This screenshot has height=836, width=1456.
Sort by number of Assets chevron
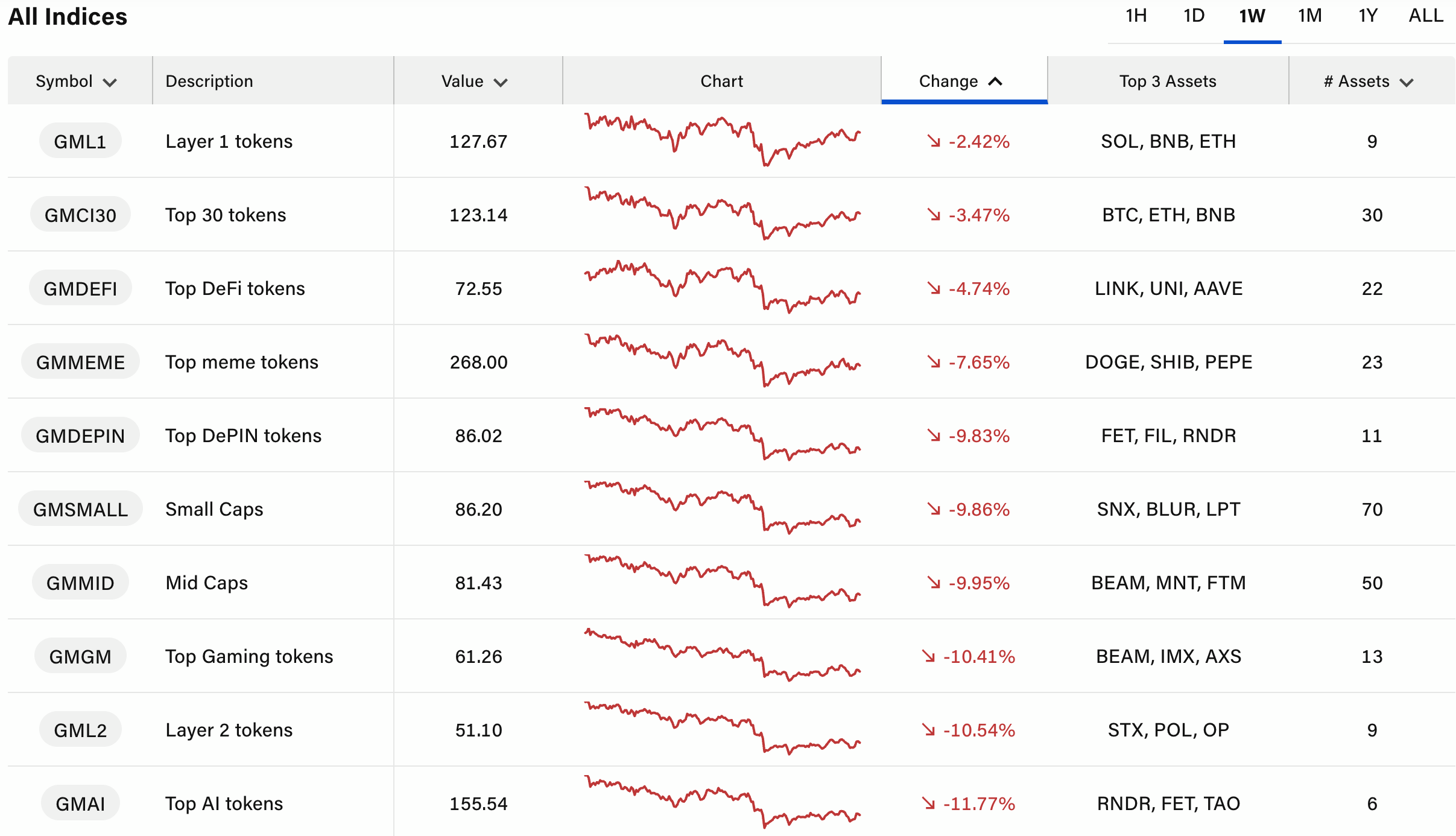(1407, 82)
